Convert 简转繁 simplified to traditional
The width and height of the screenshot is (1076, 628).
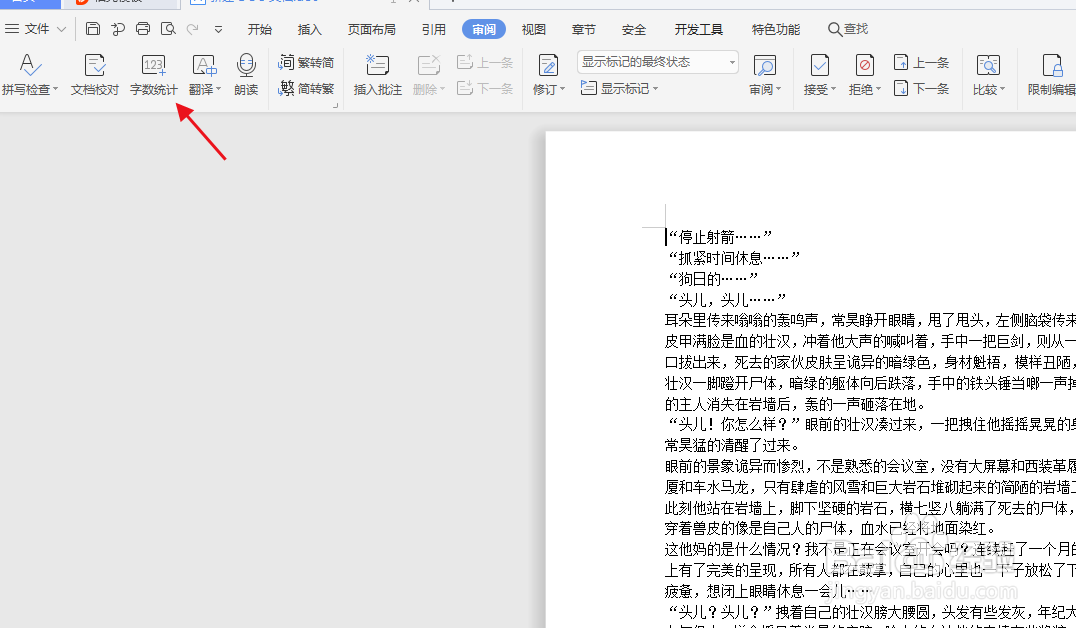[x=306, y=89]
